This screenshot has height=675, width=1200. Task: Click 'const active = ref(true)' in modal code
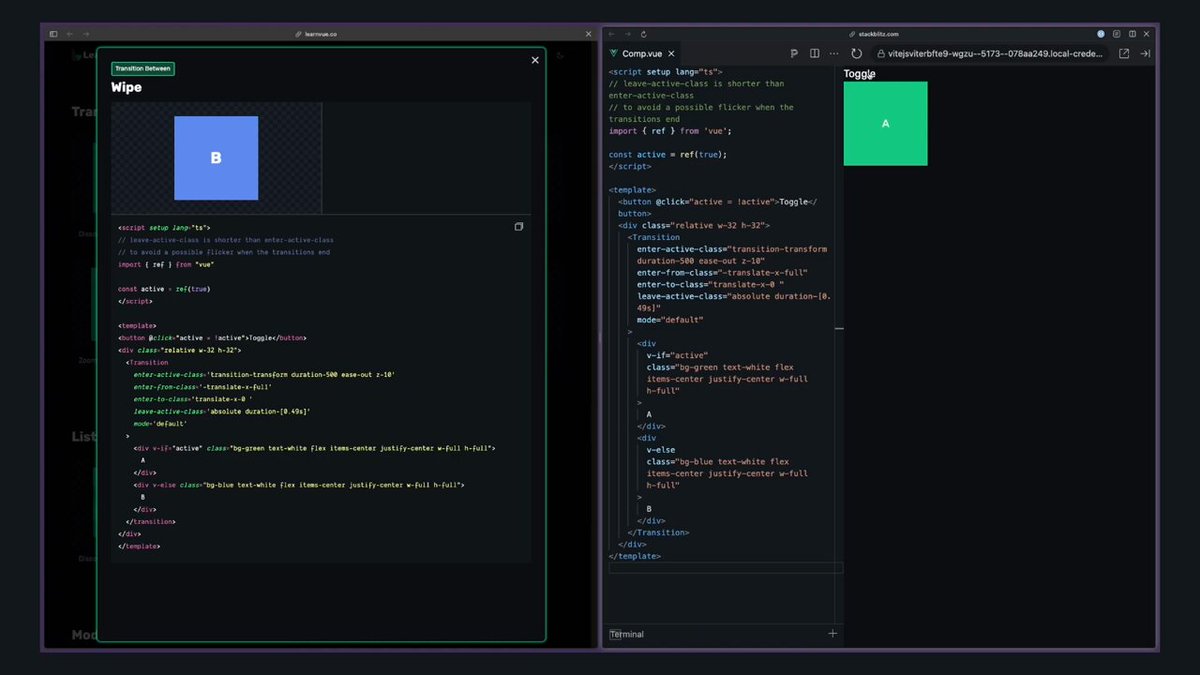164,289
